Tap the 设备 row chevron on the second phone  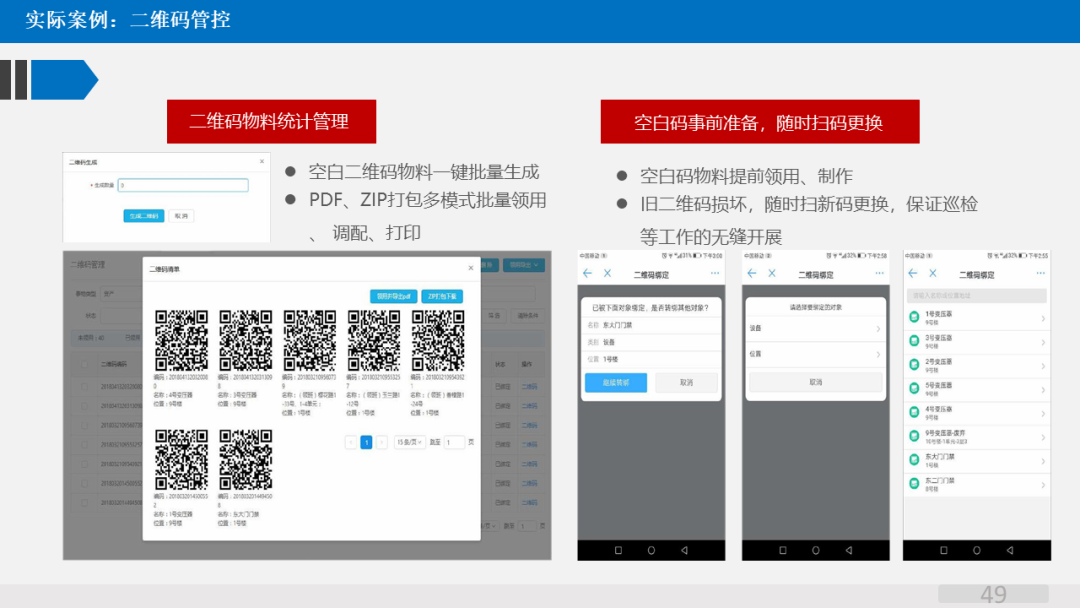(878, 328)
